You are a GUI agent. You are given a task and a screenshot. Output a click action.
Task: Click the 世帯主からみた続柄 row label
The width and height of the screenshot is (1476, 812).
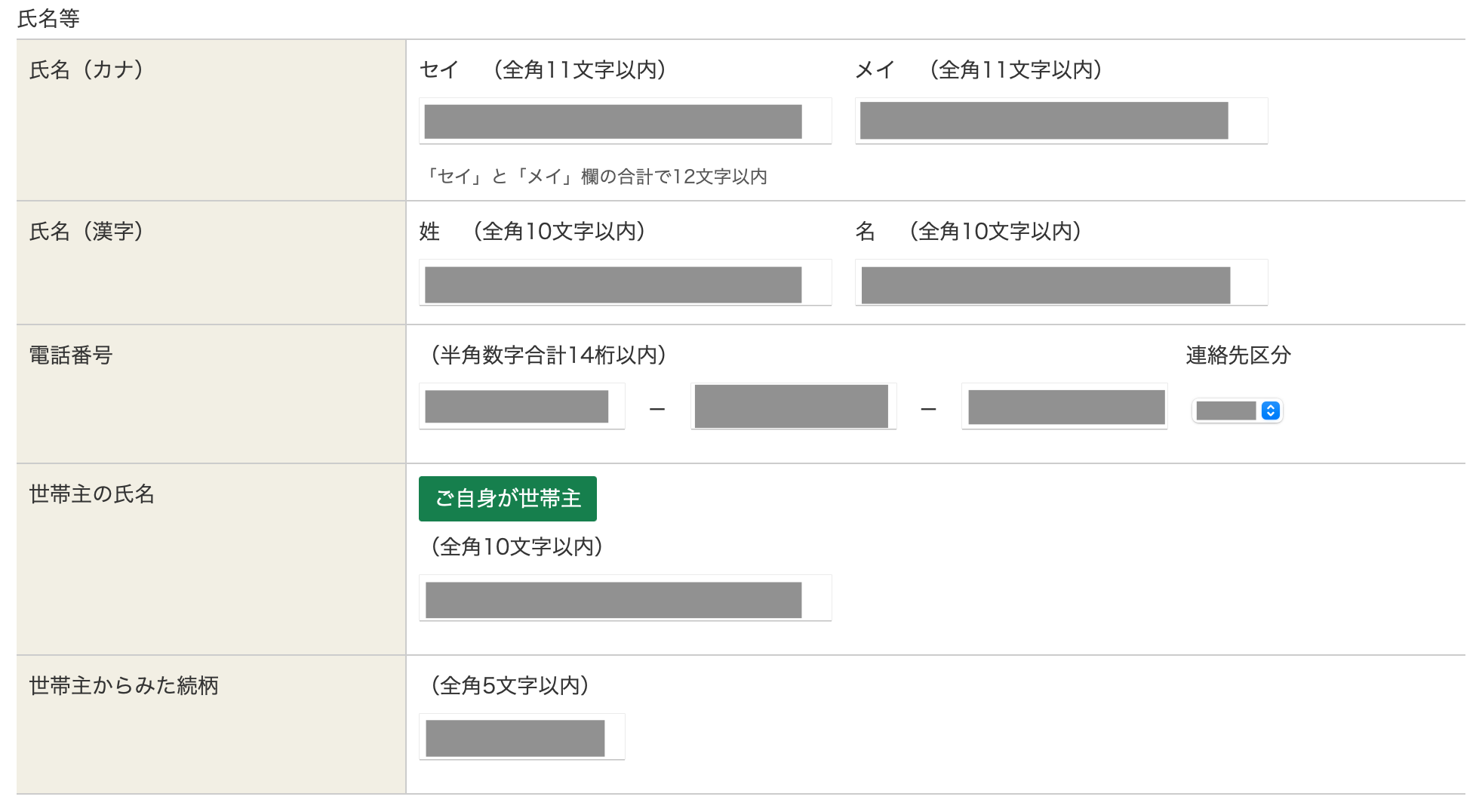[x=124, y=686]
